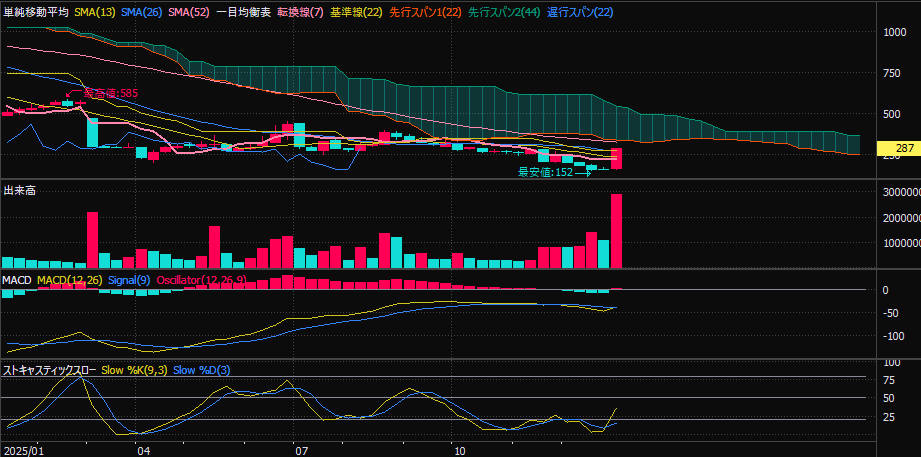
Task: Click the 出来高 volume panel title
Action: pos(19,190)
